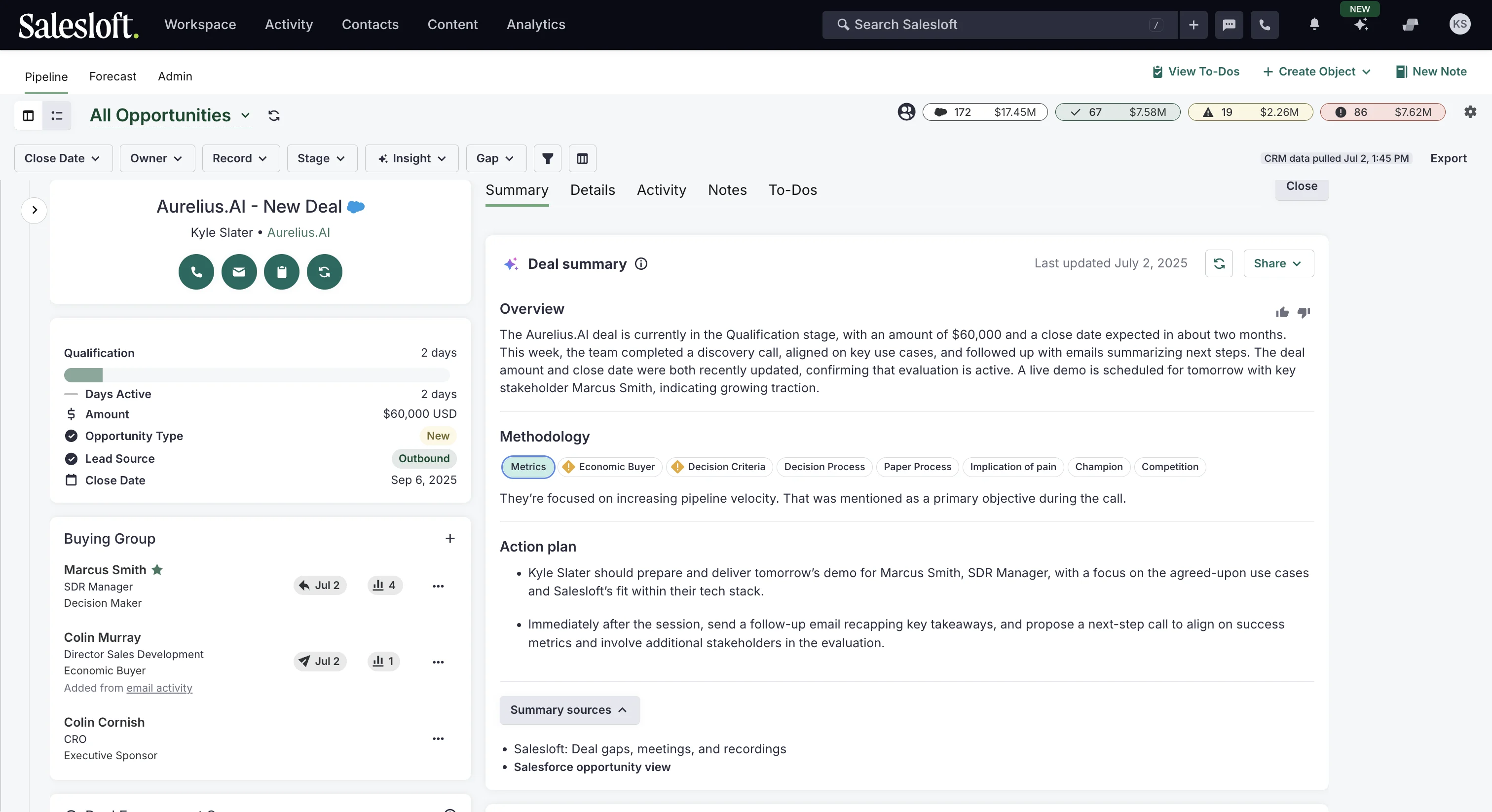Click the green sync opportunity button
The width and height of the screenshot is (1492, 812).
pos(324,272)
